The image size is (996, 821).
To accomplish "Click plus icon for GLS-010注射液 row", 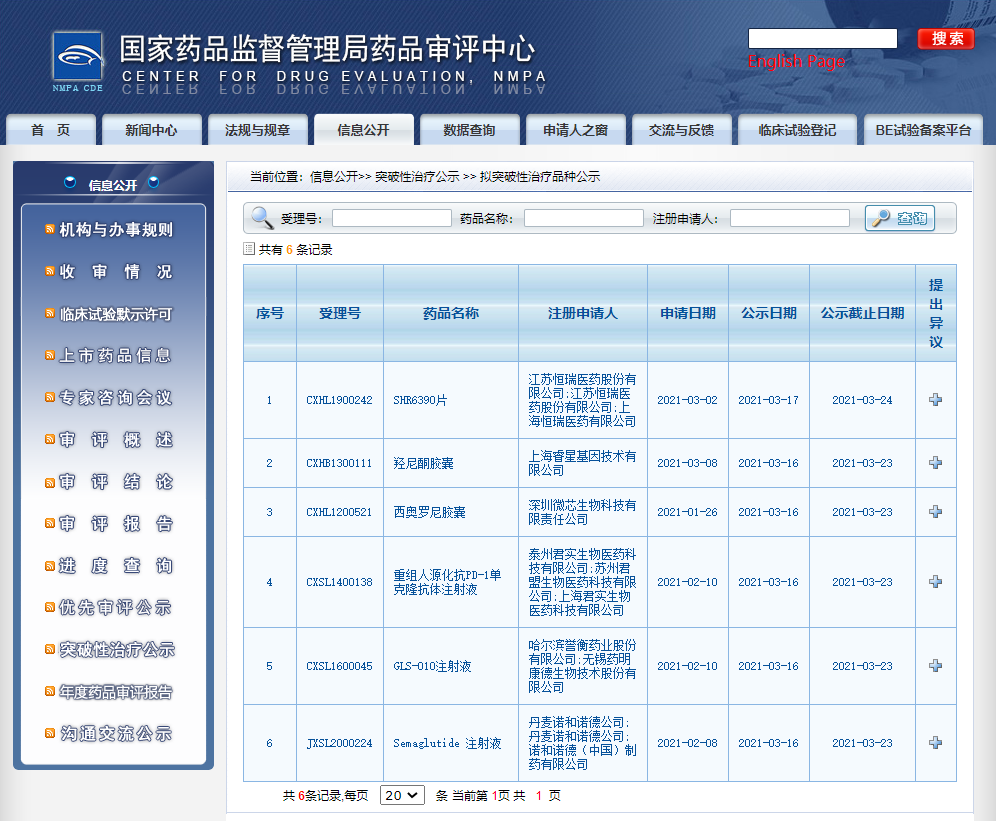I will click(x=935, y=665).
